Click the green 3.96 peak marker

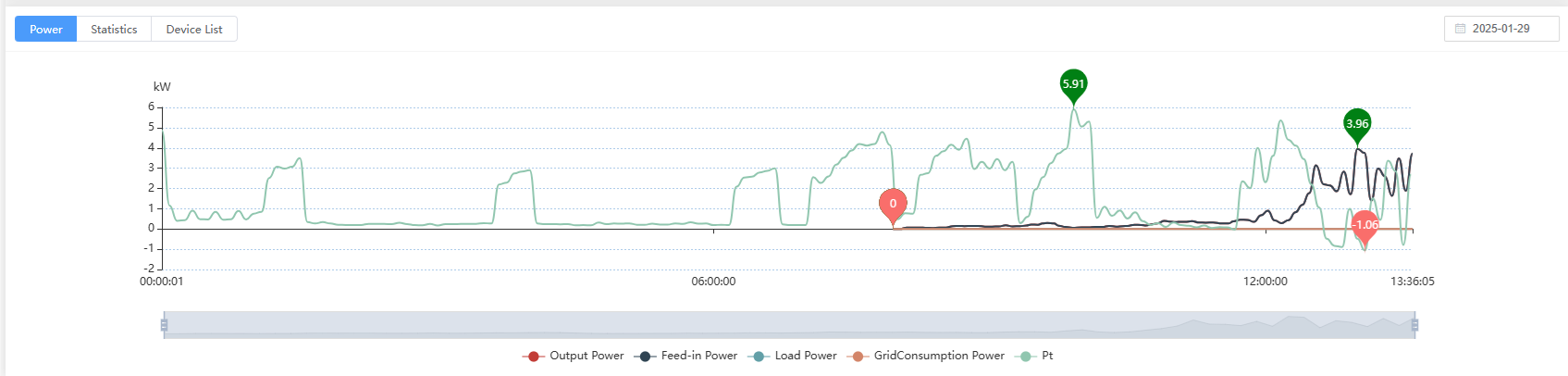[x=1357, y=124]
